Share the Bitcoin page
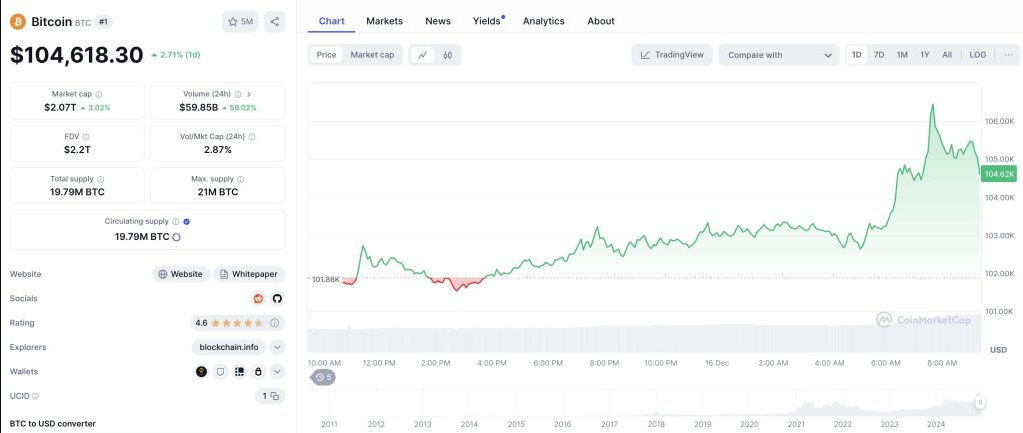This screenshot has height=433, width=1023. click(x=275, y=22)
